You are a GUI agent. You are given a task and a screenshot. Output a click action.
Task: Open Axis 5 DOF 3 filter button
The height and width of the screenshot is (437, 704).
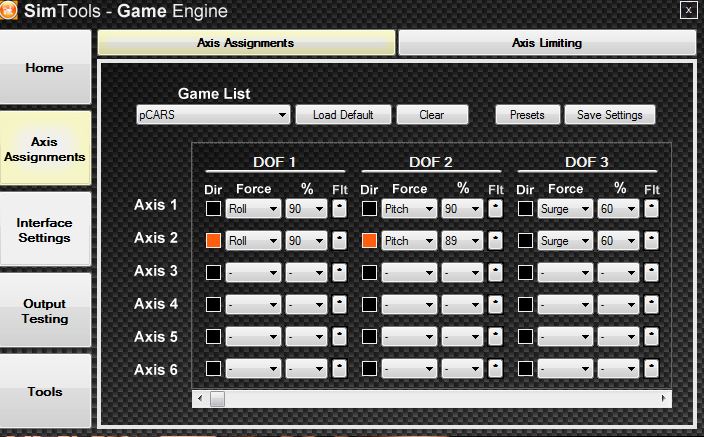coord(651,337)
